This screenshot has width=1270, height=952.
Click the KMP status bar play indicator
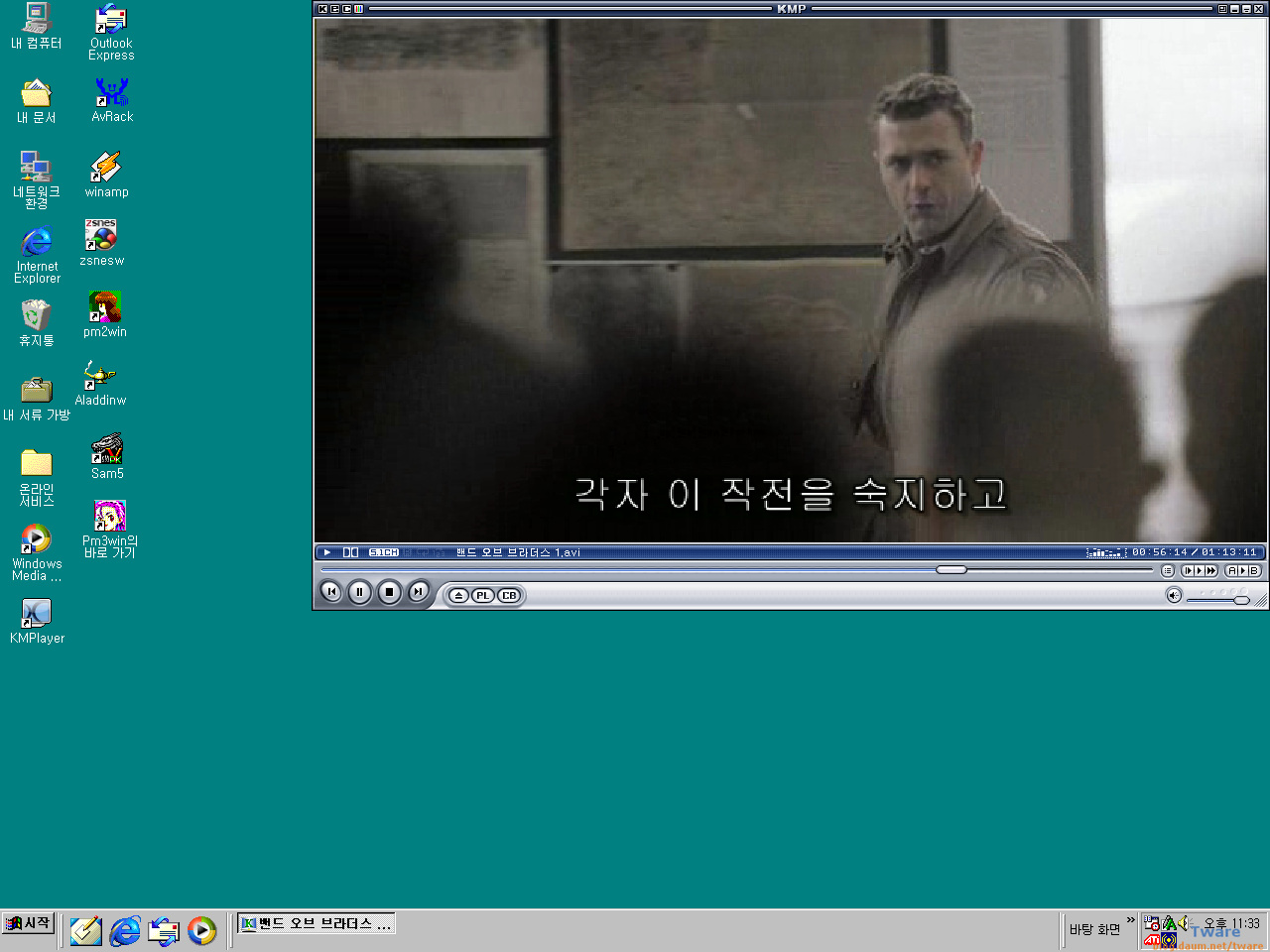point(327,552)
